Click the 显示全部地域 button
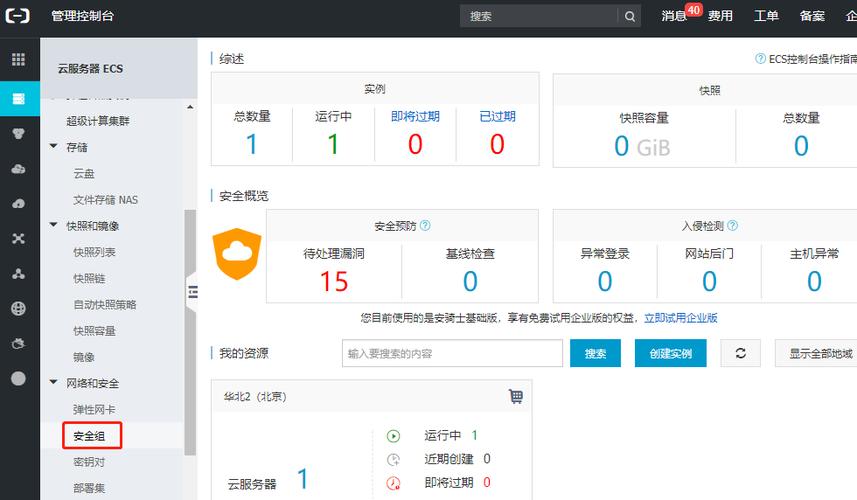Image resolution: width=857 pixels, height=500 pixels. point(820,353)
